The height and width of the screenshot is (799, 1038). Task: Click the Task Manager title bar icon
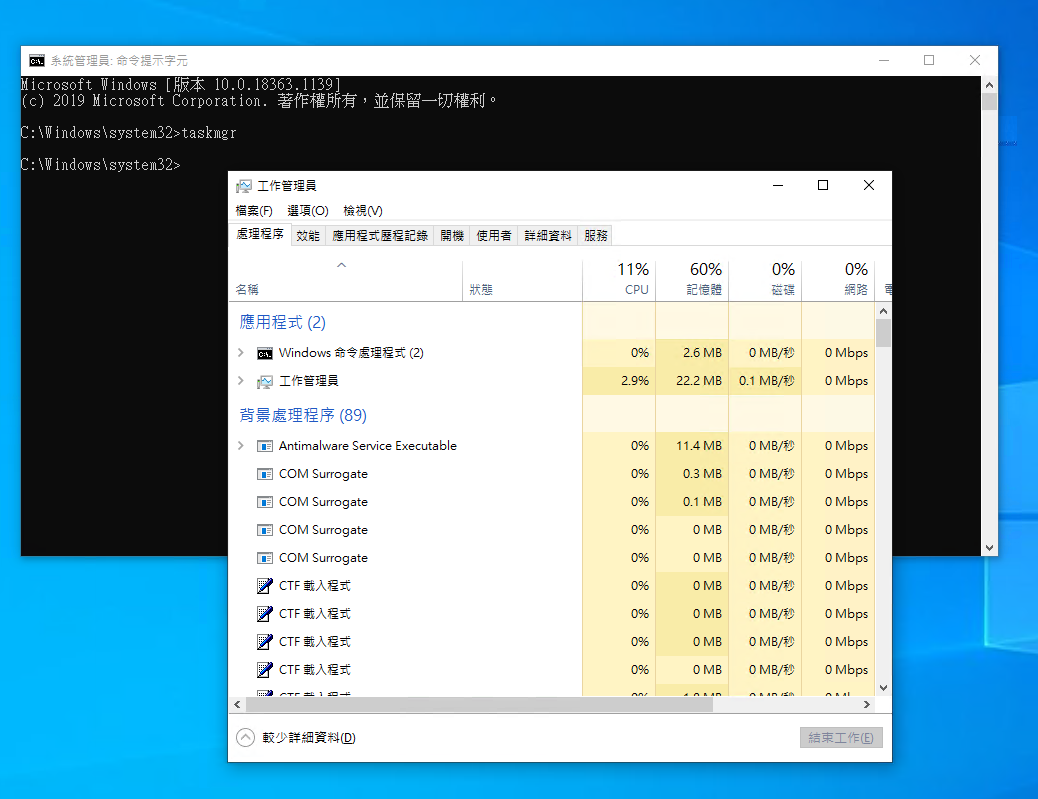point(244,186)
